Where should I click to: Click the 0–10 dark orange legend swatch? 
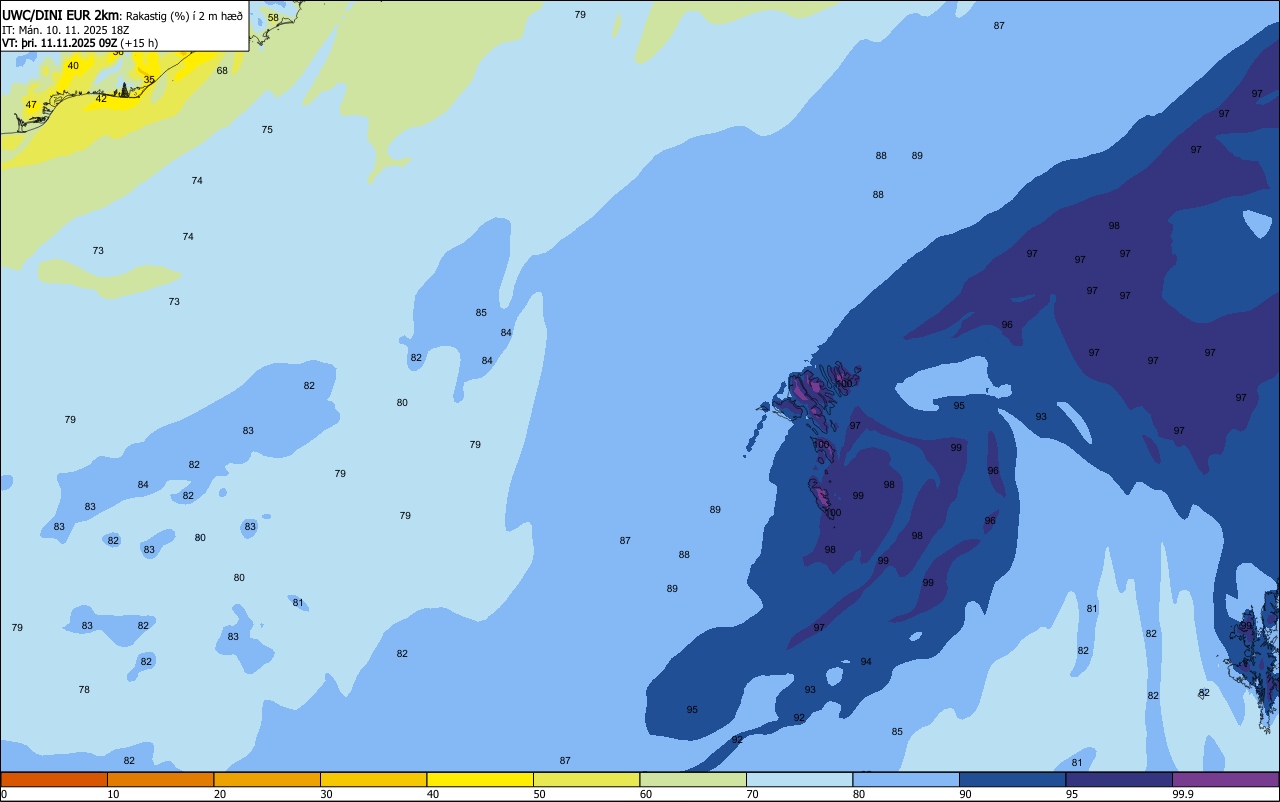click(54, 779)
